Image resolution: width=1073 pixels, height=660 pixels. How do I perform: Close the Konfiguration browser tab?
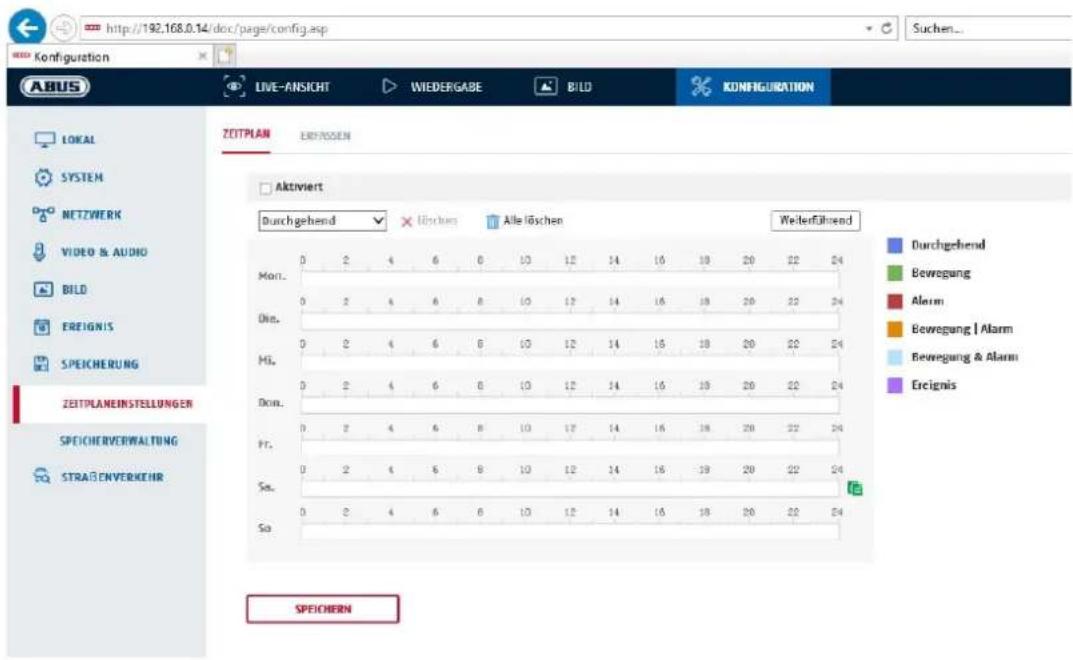coord(202,56)
